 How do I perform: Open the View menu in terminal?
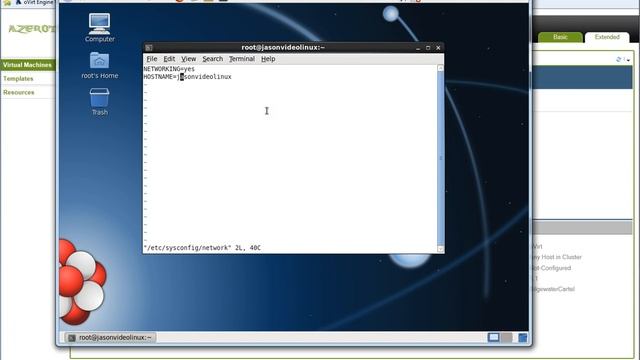click(x=189, y=59)
